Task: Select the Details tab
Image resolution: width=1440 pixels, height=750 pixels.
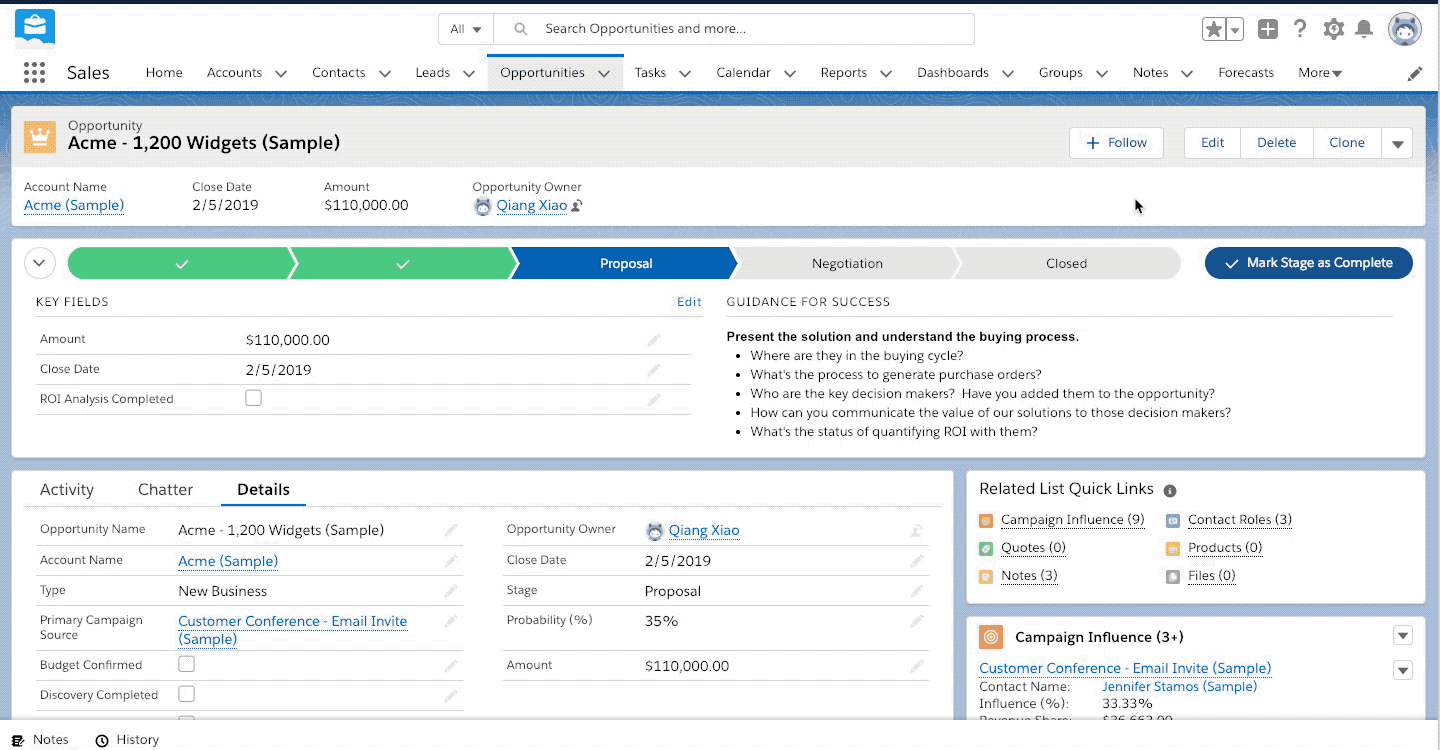Action: [x=264, y=490]
